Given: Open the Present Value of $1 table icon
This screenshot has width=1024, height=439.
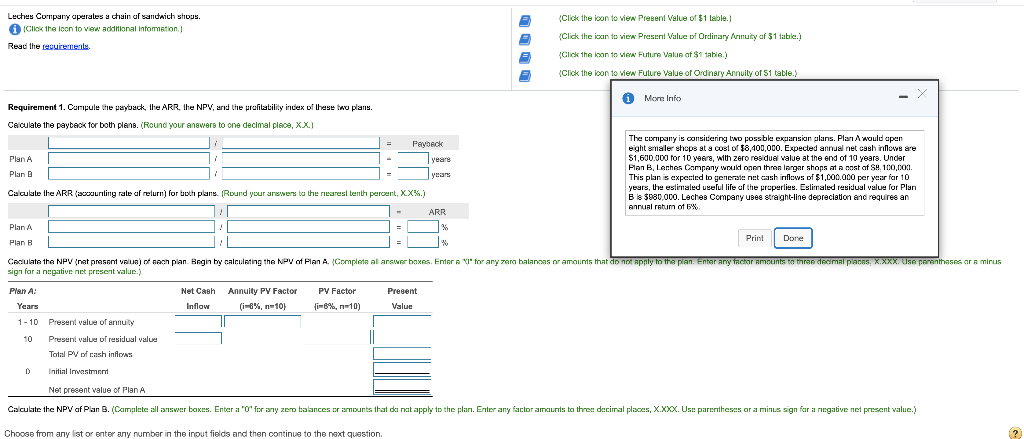Looking at the screenshot, I should pos(523,20).
